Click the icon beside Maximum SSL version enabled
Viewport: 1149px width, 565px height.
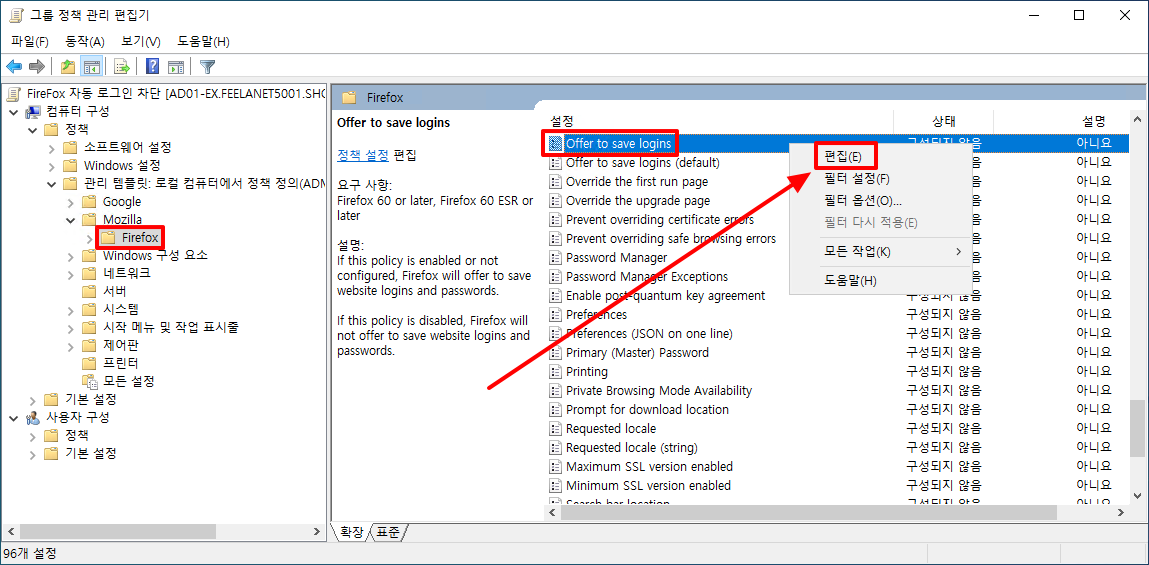(x=555, y=467)
